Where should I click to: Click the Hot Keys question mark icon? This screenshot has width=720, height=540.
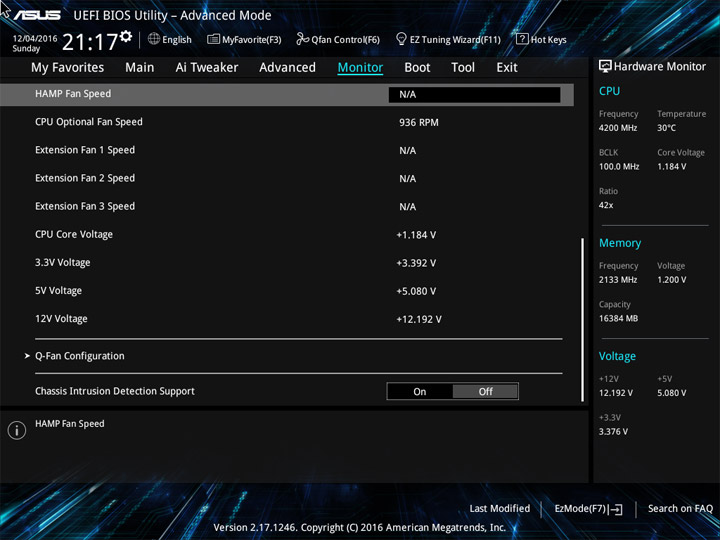(x=522, y=39)
